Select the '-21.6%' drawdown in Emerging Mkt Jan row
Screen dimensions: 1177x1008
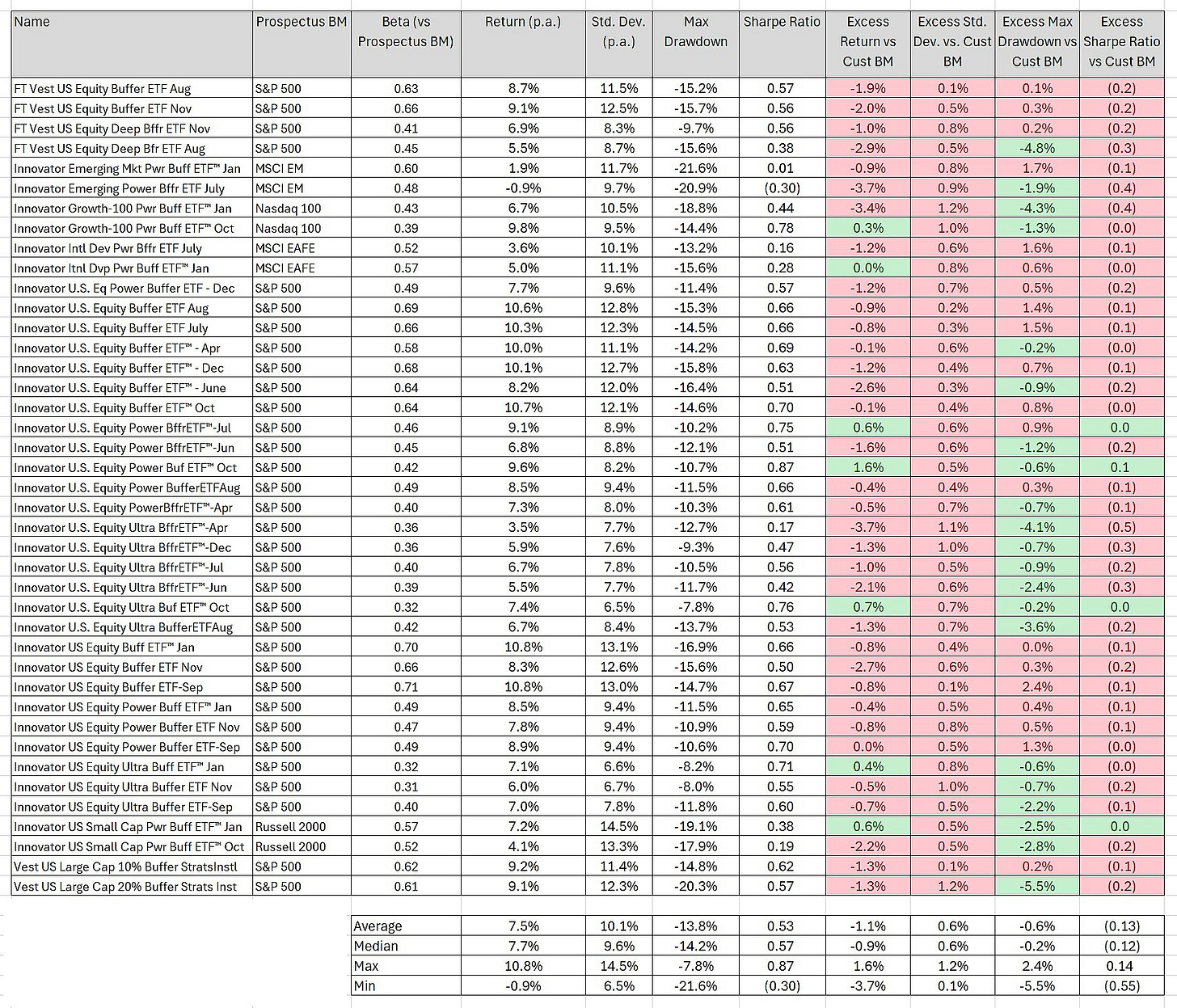tap(696, 168)
